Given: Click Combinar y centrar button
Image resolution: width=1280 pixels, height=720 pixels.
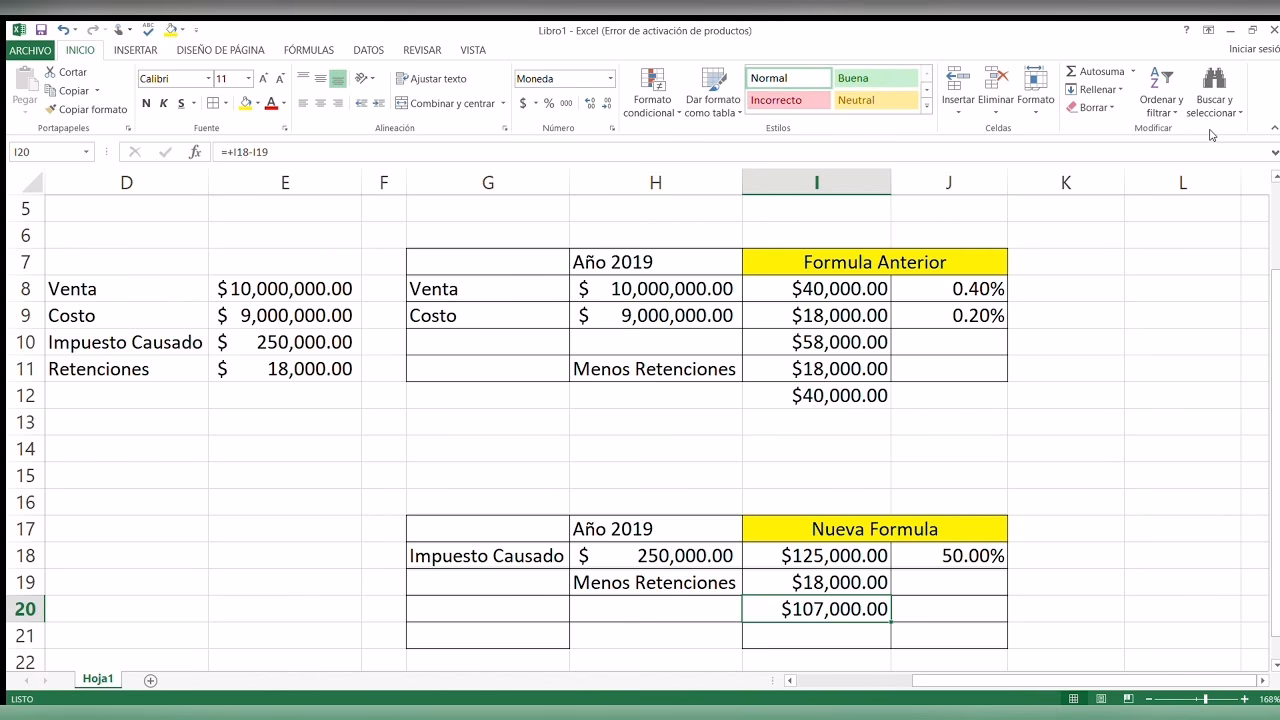Looking at the screenshot, I should tap(444, 103).
